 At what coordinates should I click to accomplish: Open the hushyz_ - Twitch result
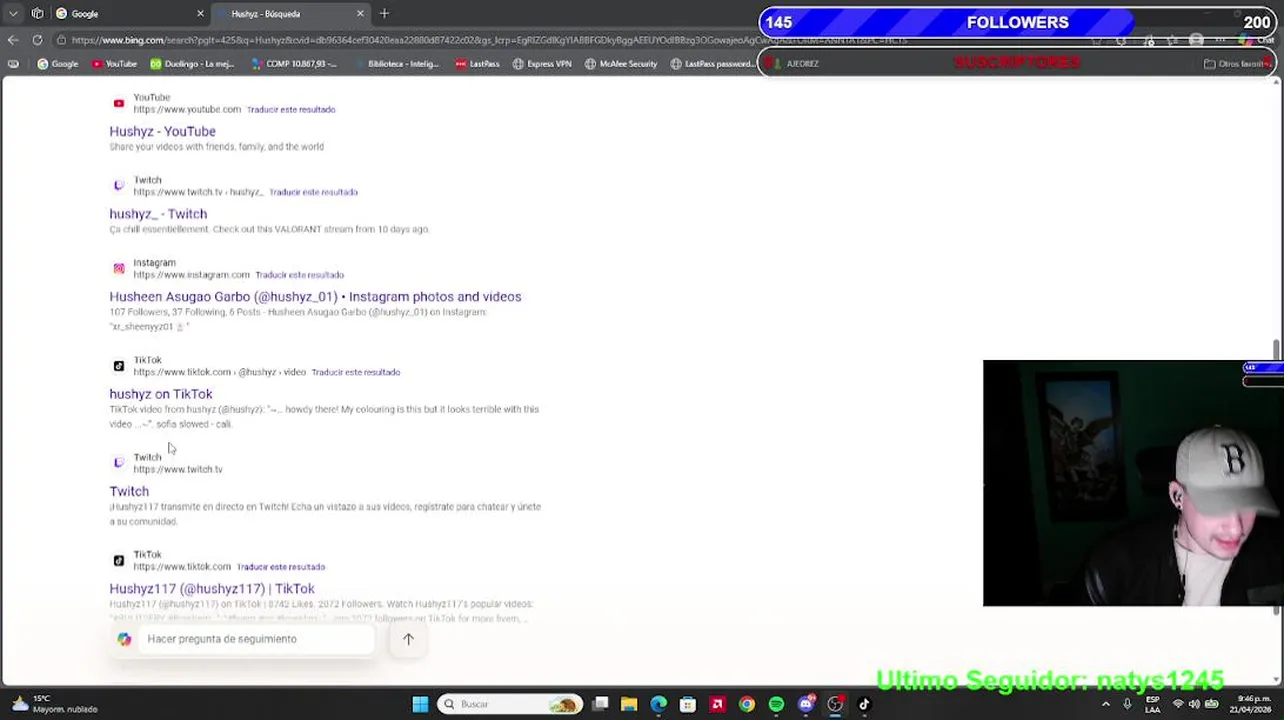(x=158, y=214)
